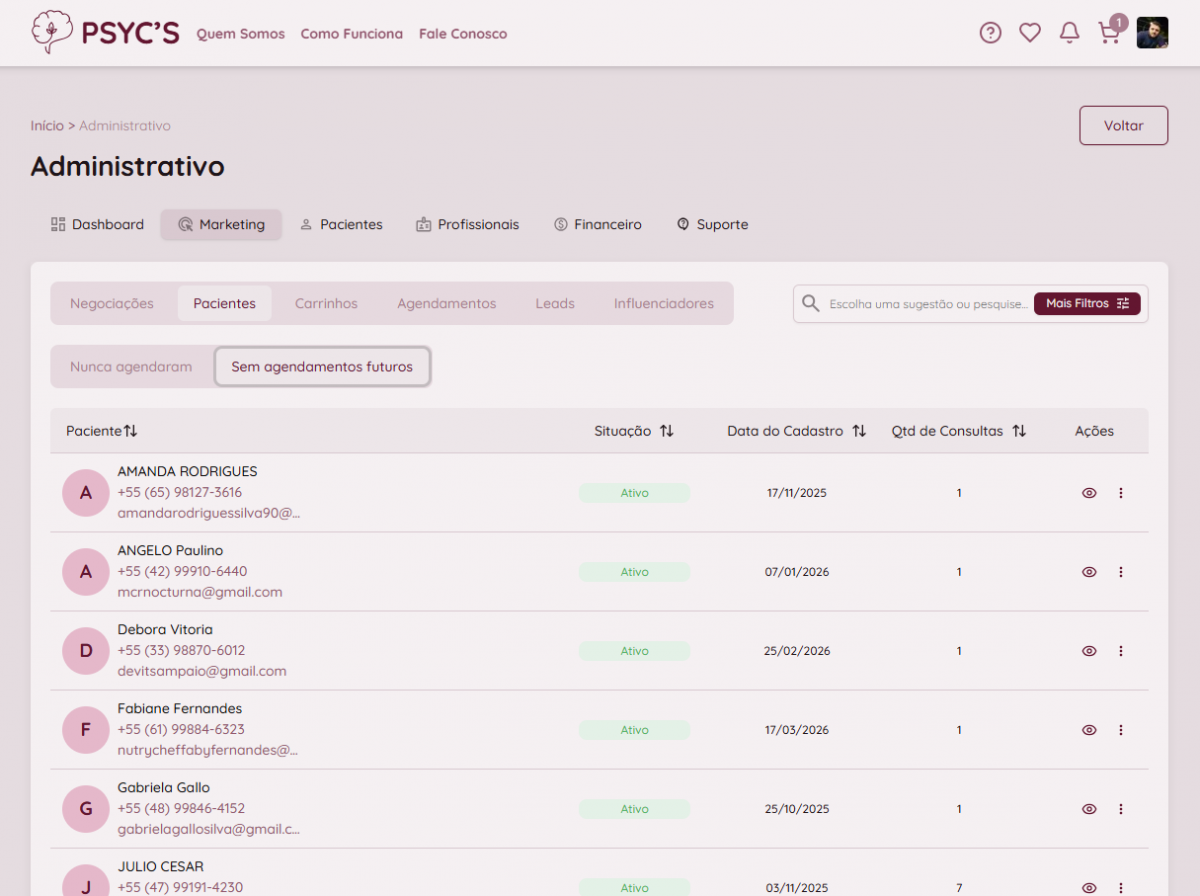View Amanda Rodrigues details eye icon
1200x896 pixels.
pyautogui.click(x=1089, y=493)
